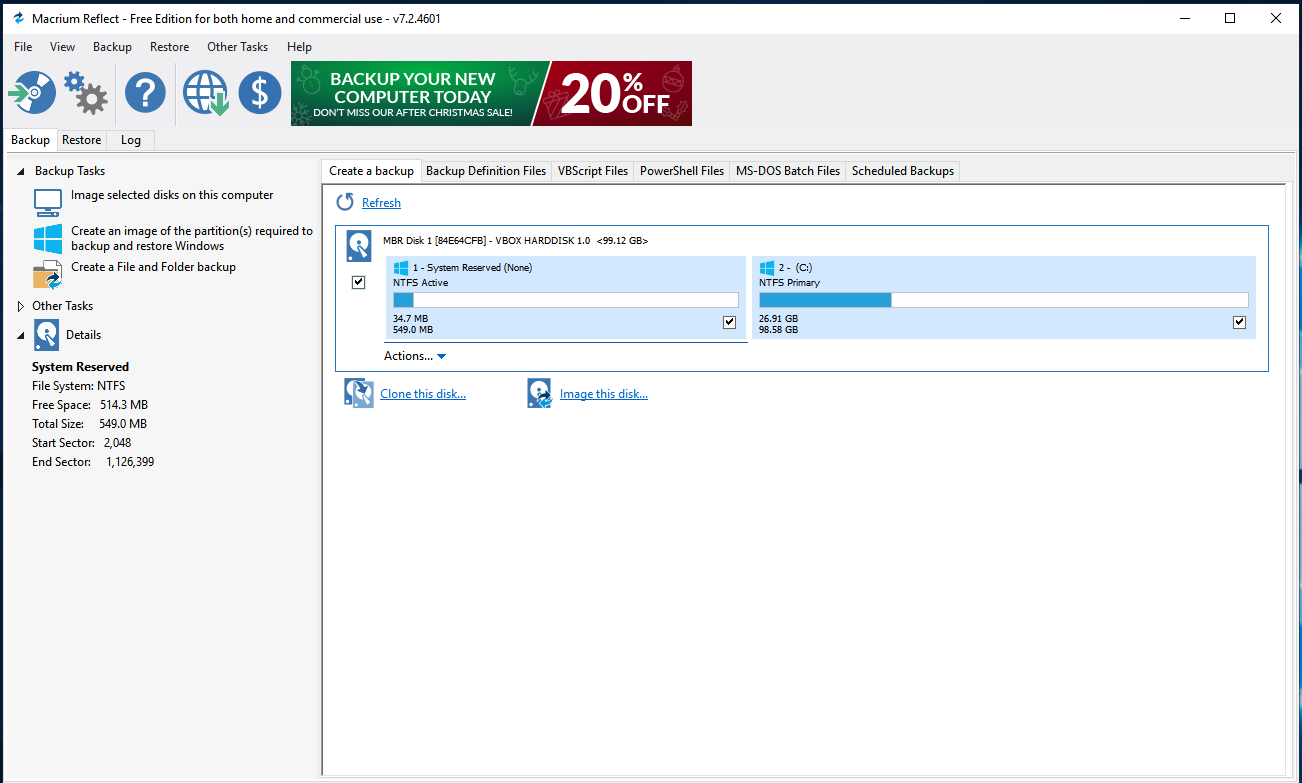Click the System Reserved partition usage bar

point(566,300)
